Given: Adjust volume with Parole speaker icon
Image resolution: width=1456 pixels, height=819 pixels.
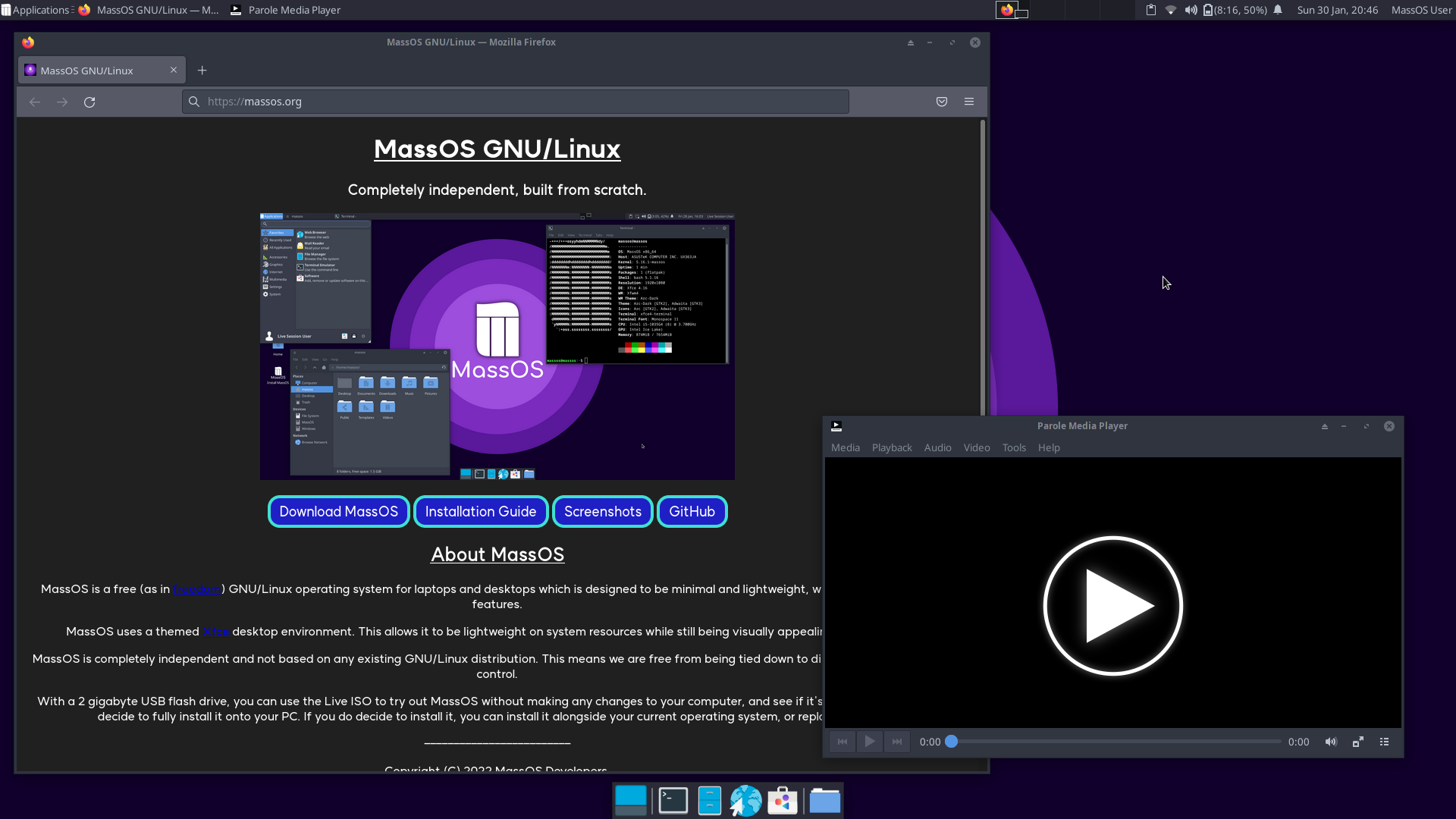Looking at the screenshot, I should click(1331, 742).
